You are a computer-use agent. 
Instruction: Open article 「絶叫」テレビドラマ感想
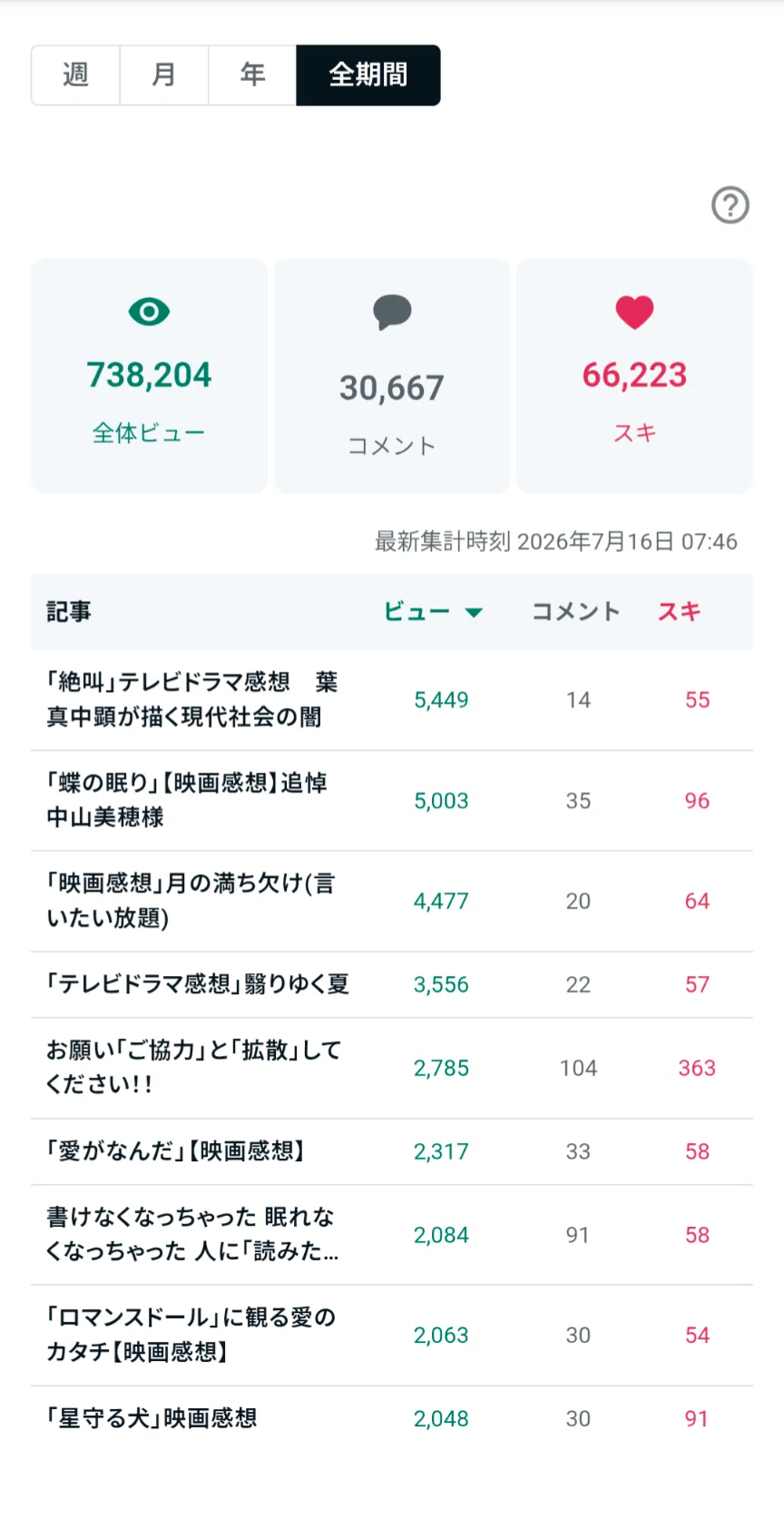[392, 700]
